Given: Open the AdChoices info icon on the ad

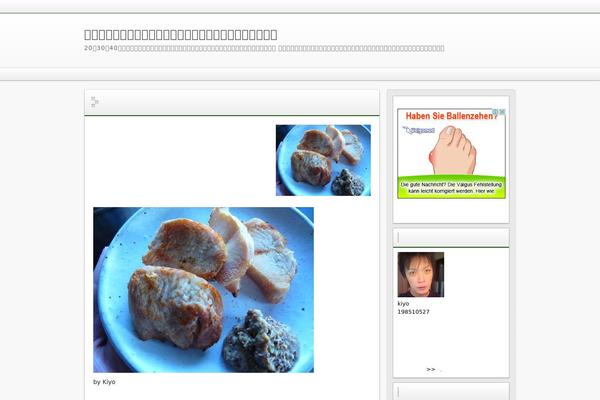Looking at the screenshot, I should click(x=495, y=112).
